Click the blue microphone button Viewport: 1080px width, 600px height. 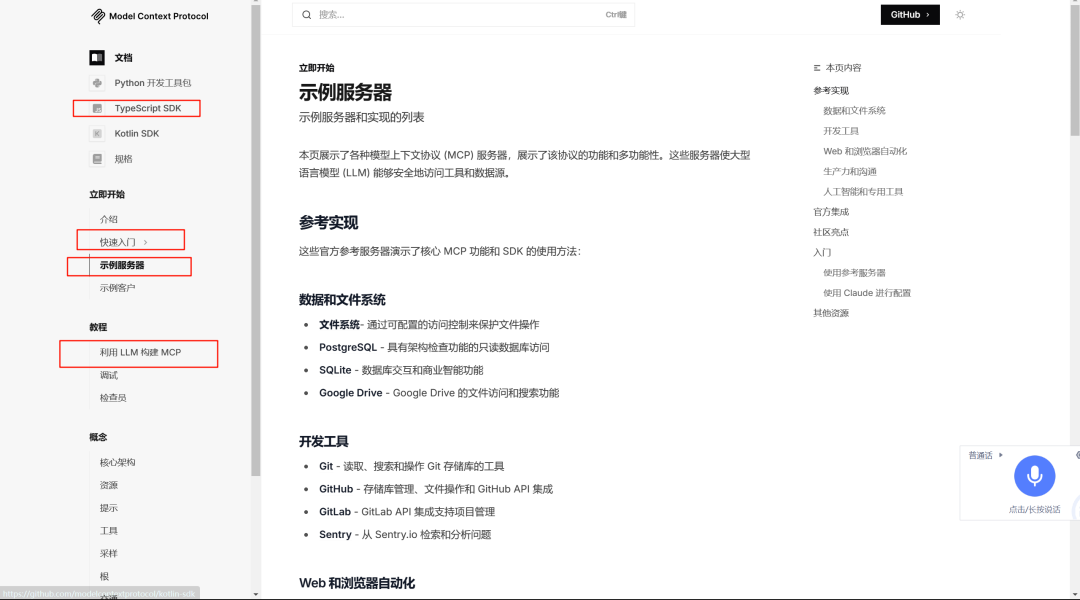tap(1035, 476)
